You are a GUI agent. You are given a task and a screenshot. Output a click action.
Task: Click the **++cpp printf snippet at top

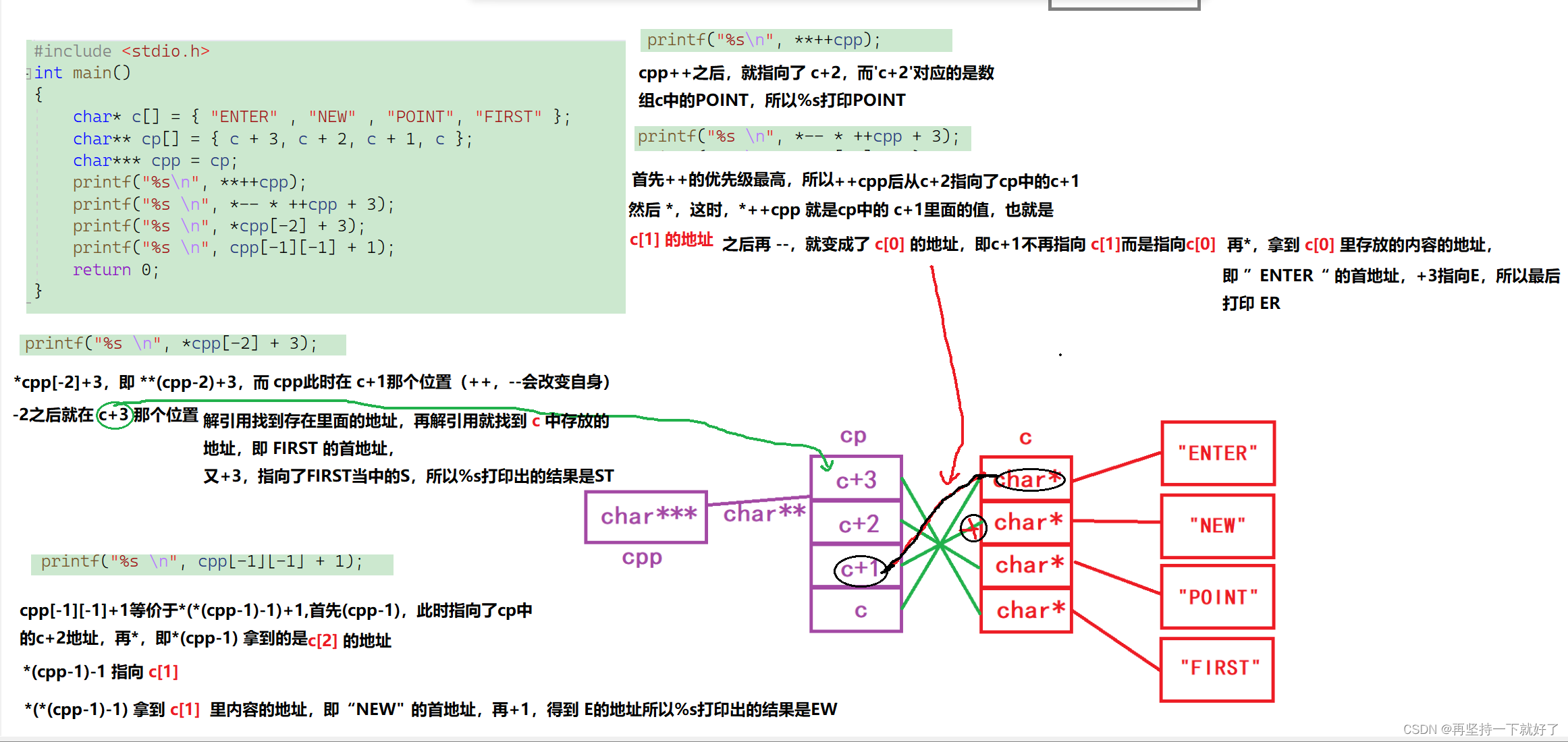pos(761,40)
